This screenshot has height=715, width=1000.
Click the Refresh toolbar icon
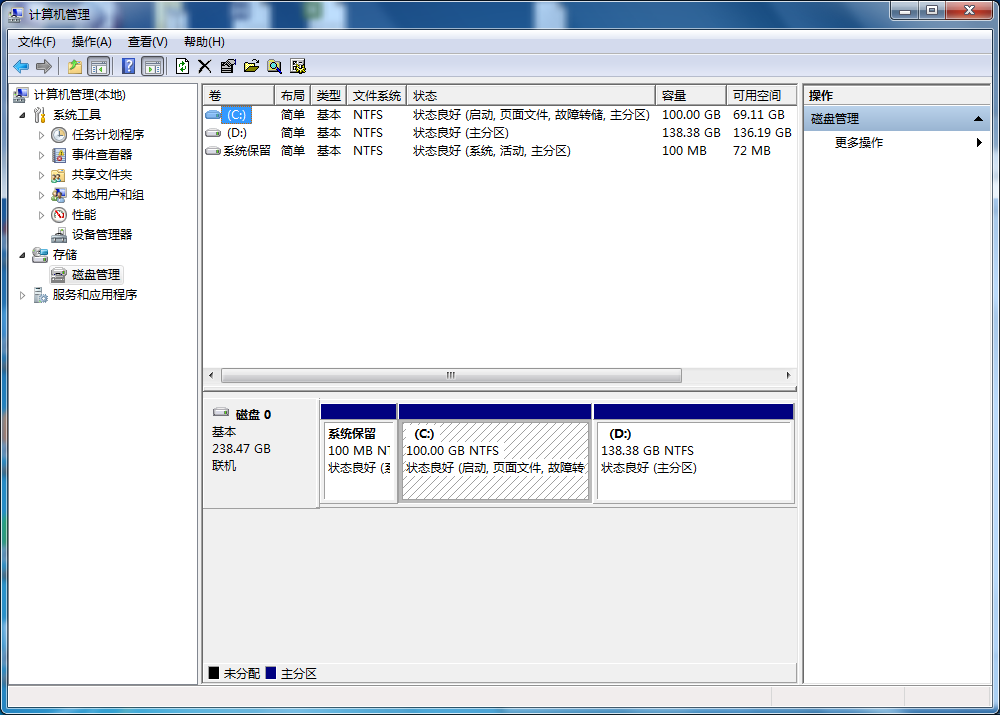[182, 66]
